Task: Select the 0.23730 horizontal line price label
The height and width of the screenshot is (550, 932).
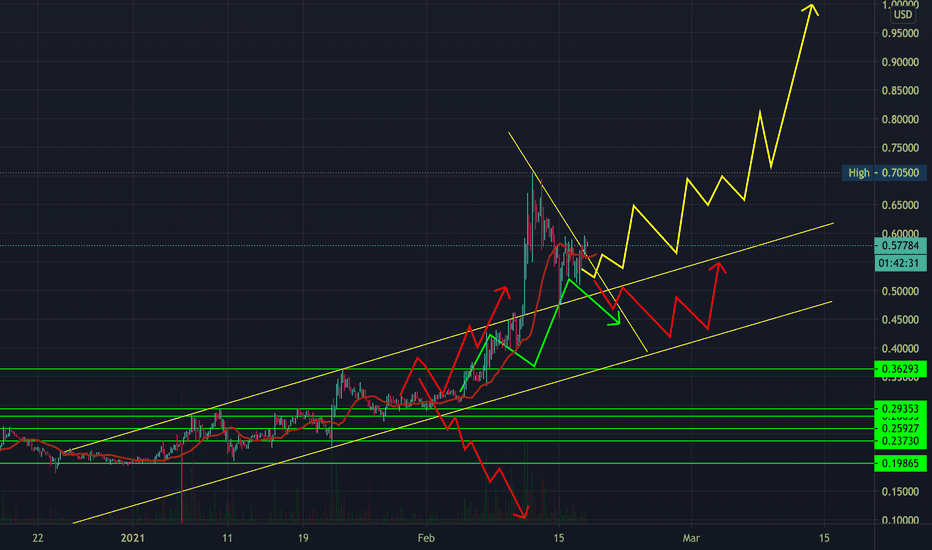Action: tap(900, 441)
